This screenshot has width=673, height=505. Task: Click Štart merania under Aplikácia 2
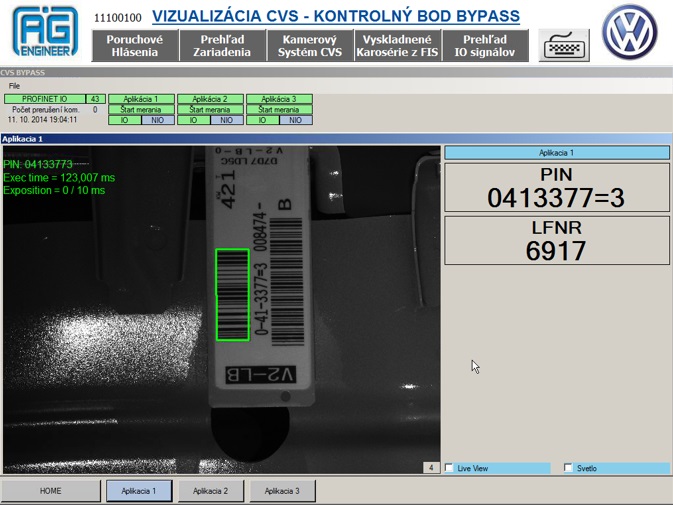(x=210, y=110)
